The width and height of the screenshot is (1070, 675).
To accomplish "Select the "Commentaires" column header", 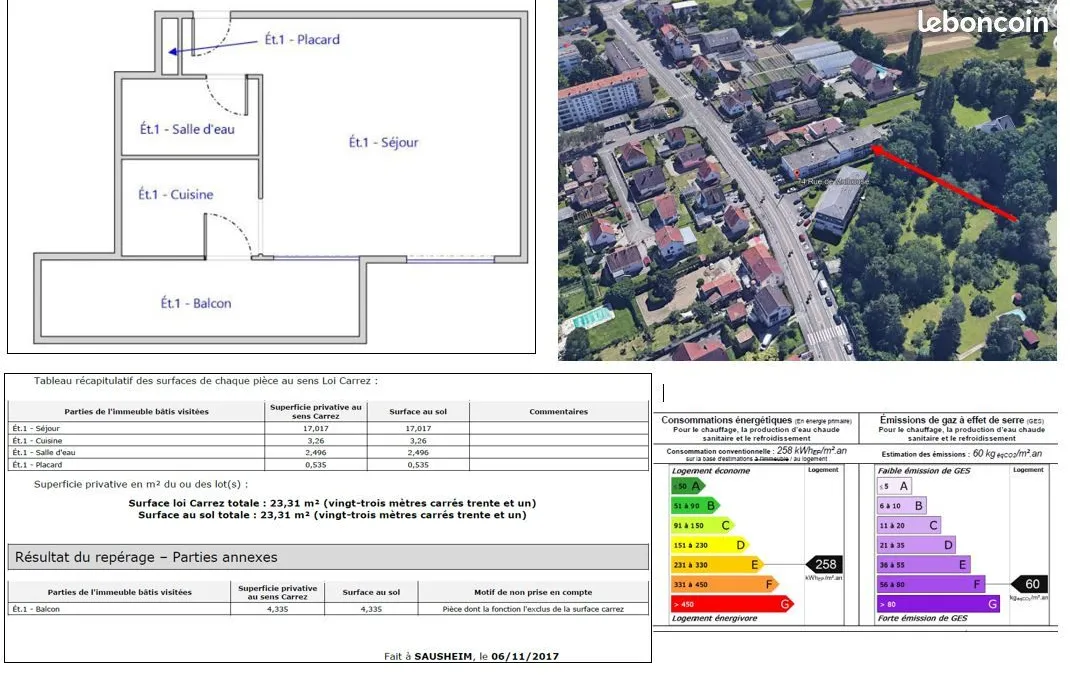I will coord(558,412).
